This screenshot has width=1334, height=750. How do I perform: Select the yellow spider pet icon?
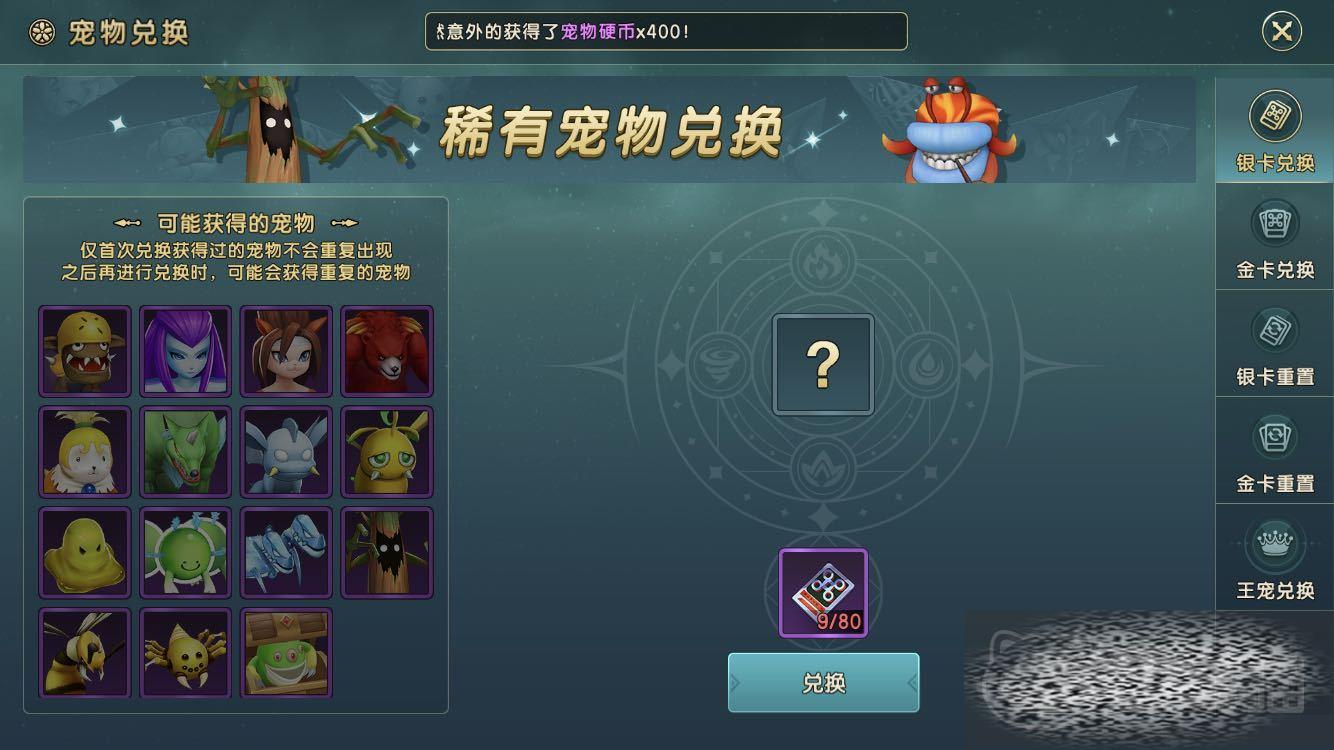click(x=185, y=653)
